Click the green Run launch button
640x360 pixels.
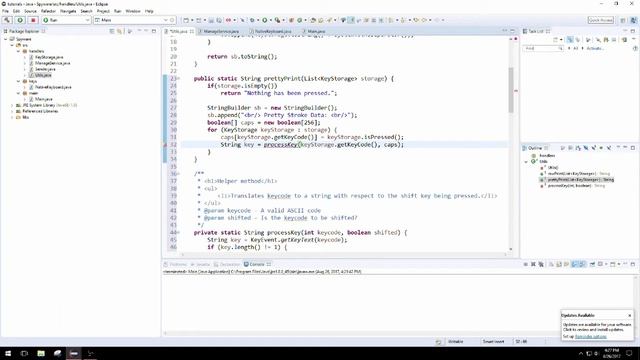coord(20,20)
